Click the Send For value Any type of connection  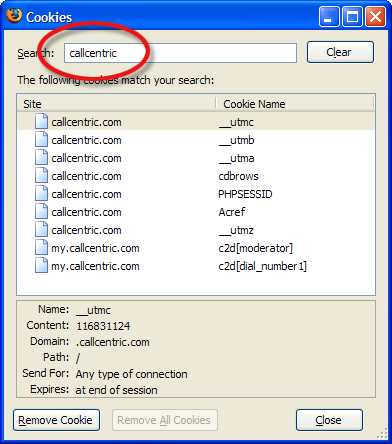click(x=131, y=374)
